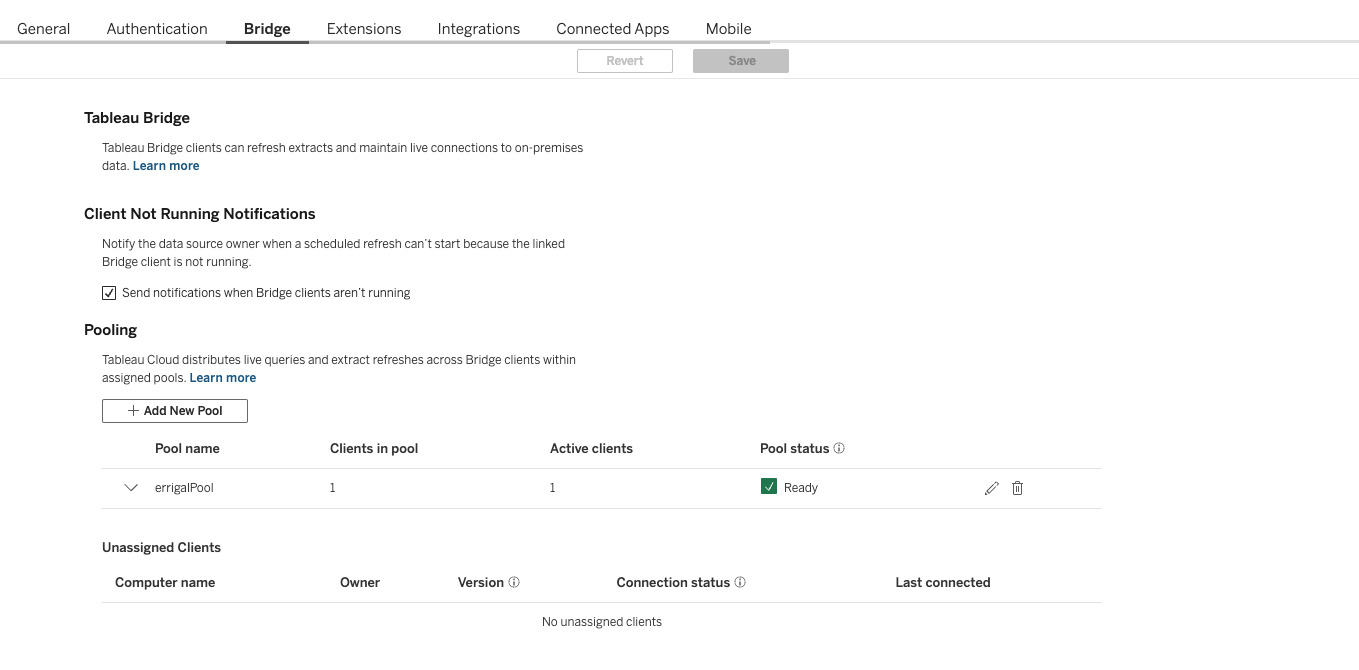
Task: Edit the errigalPool pool with pencil icon
Action: point(991,488)
